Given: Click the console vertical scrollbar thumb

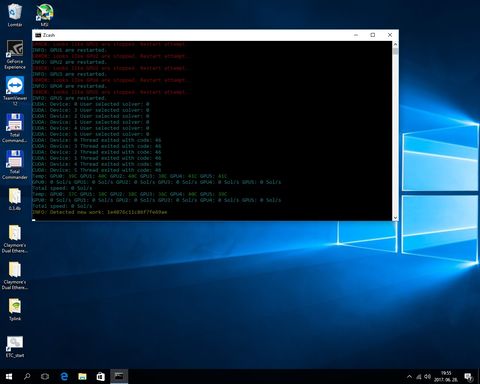Looking at the screenshot, I should pyautogui.click(x=395, y=51).
